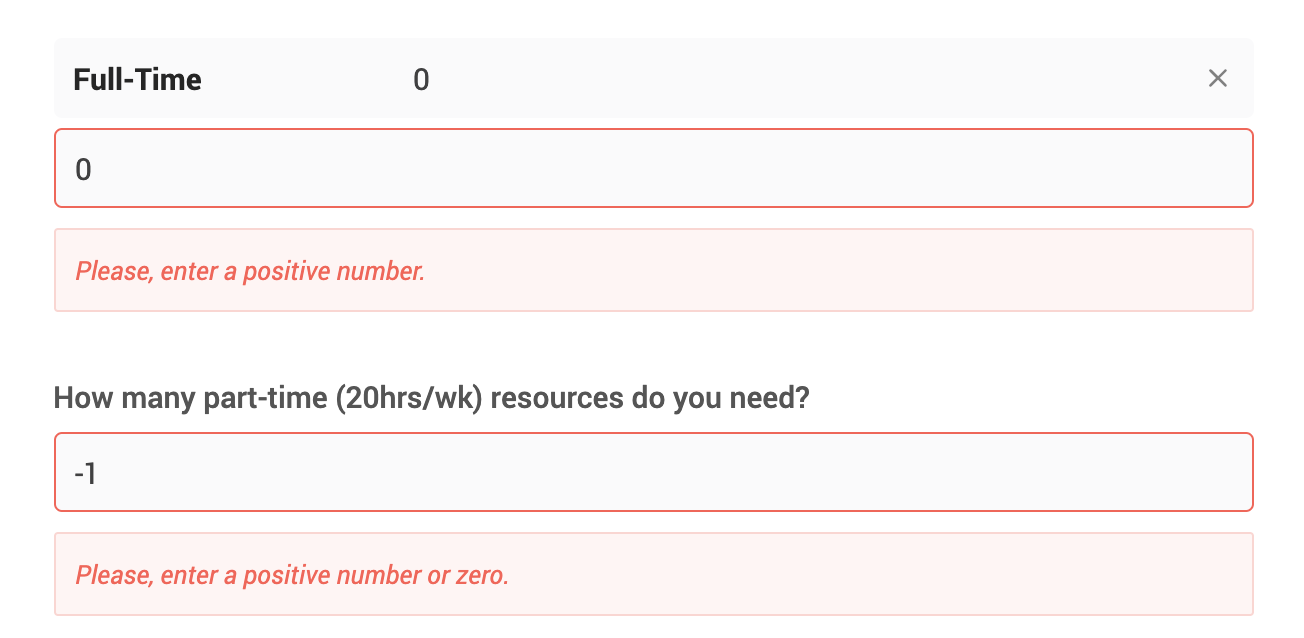
Task: Click the value 0 next to Full-Time
Action: coord(421,79)
